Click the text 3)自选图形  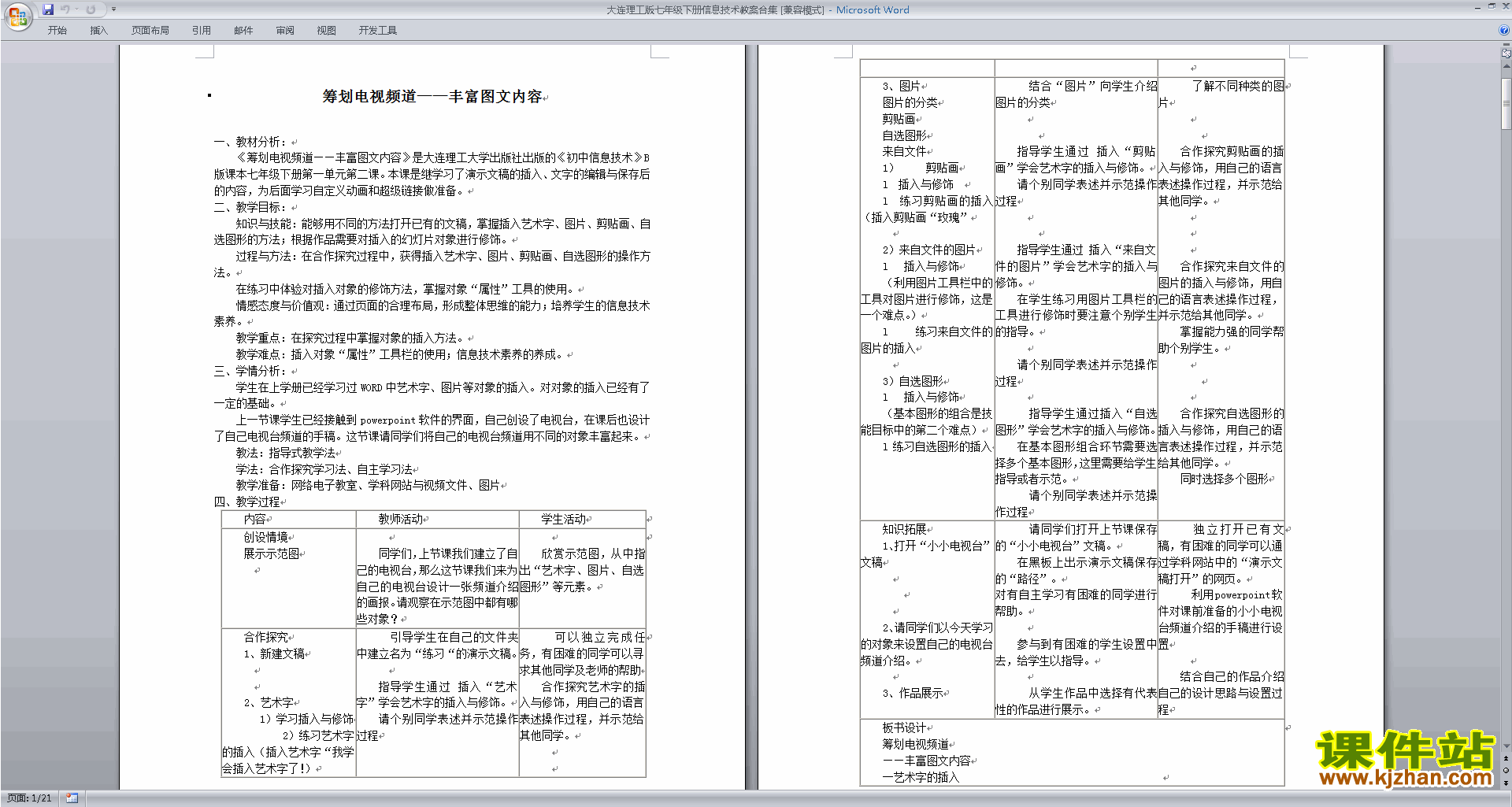[913, 381]
